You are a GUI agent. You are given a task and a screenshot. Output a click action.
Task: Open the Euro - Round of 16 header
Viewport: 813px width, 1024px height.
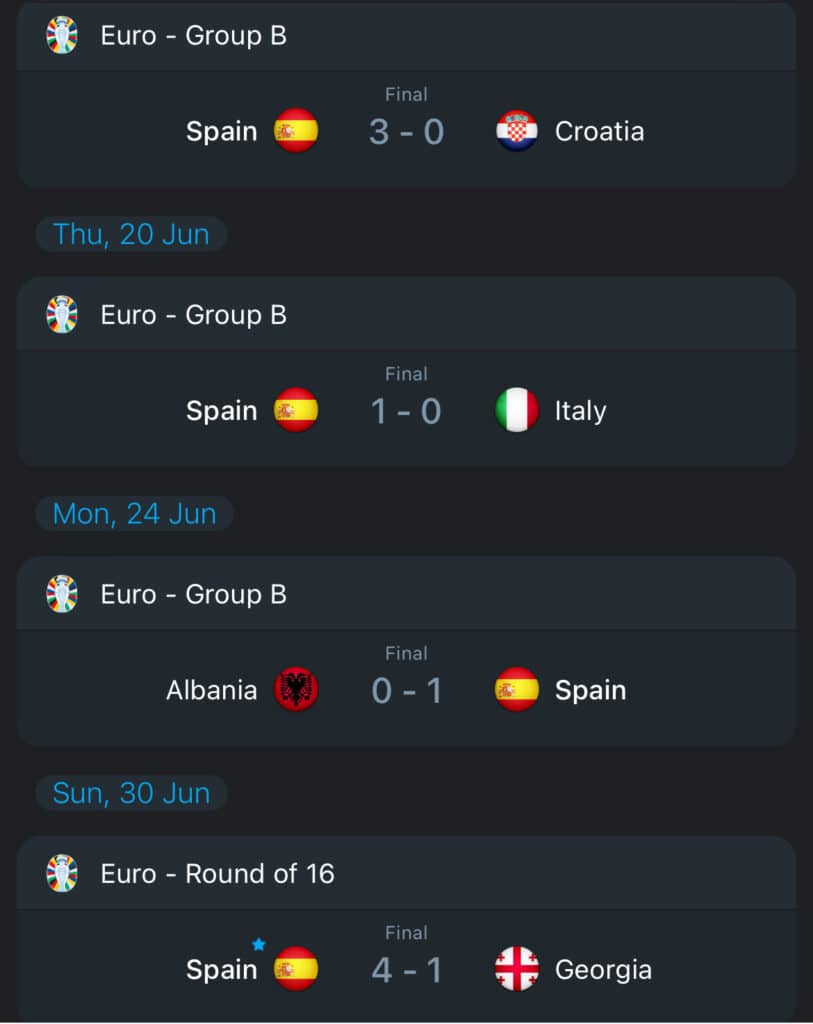point(218,873)
